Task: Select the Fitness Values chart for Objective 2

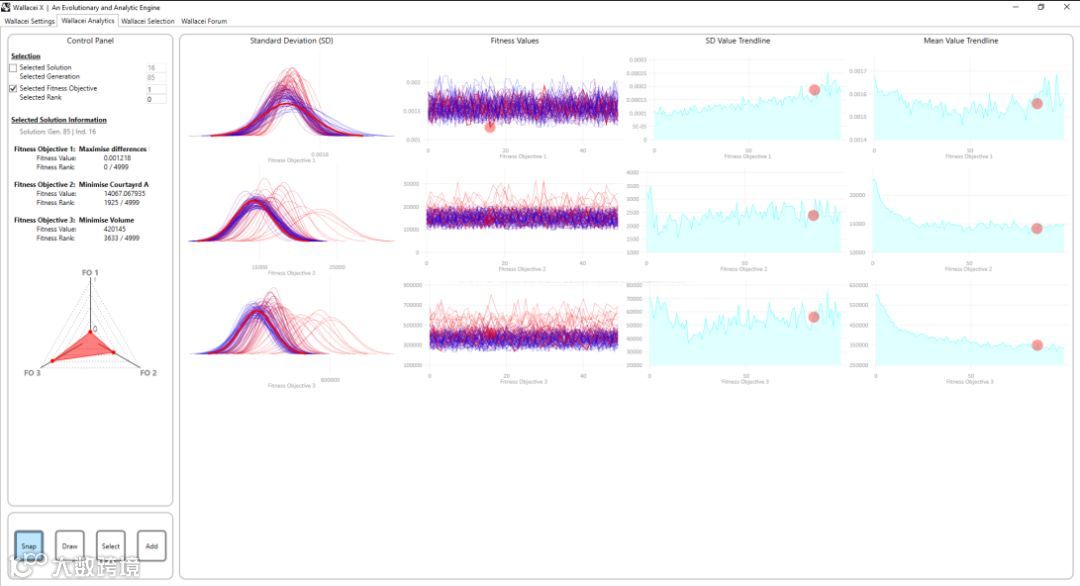Action: 513,220
